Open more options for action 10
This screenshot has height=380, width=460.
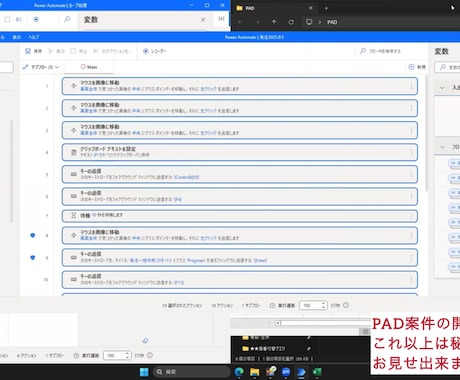tap(411, 280)
